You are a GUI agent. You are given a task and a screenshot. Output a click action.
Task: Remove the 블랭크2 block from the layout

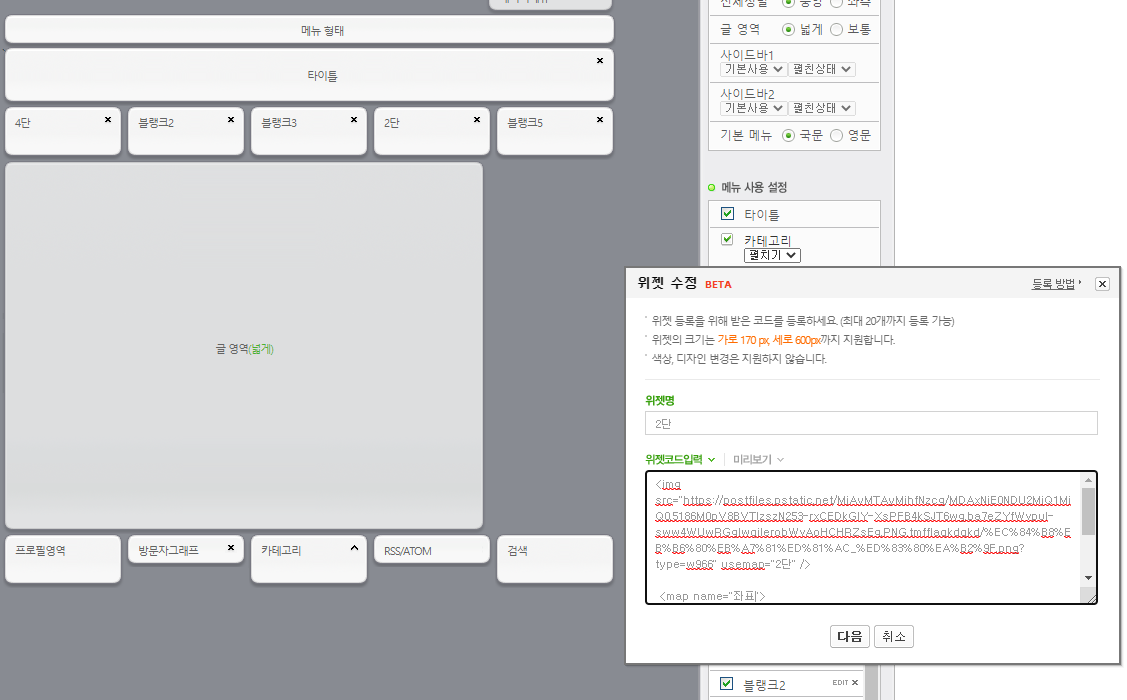coord(231,120)
